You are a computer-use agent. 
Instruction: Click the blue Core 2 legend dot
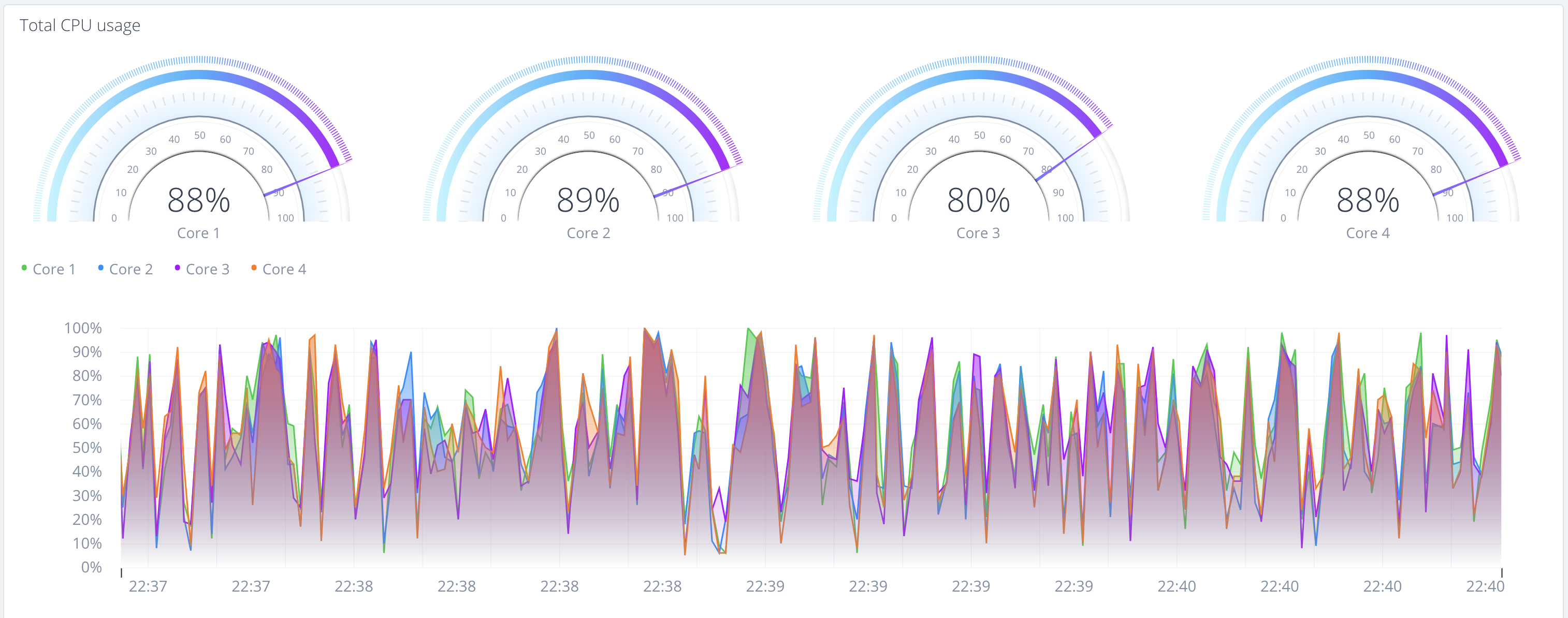click(101, 268)
